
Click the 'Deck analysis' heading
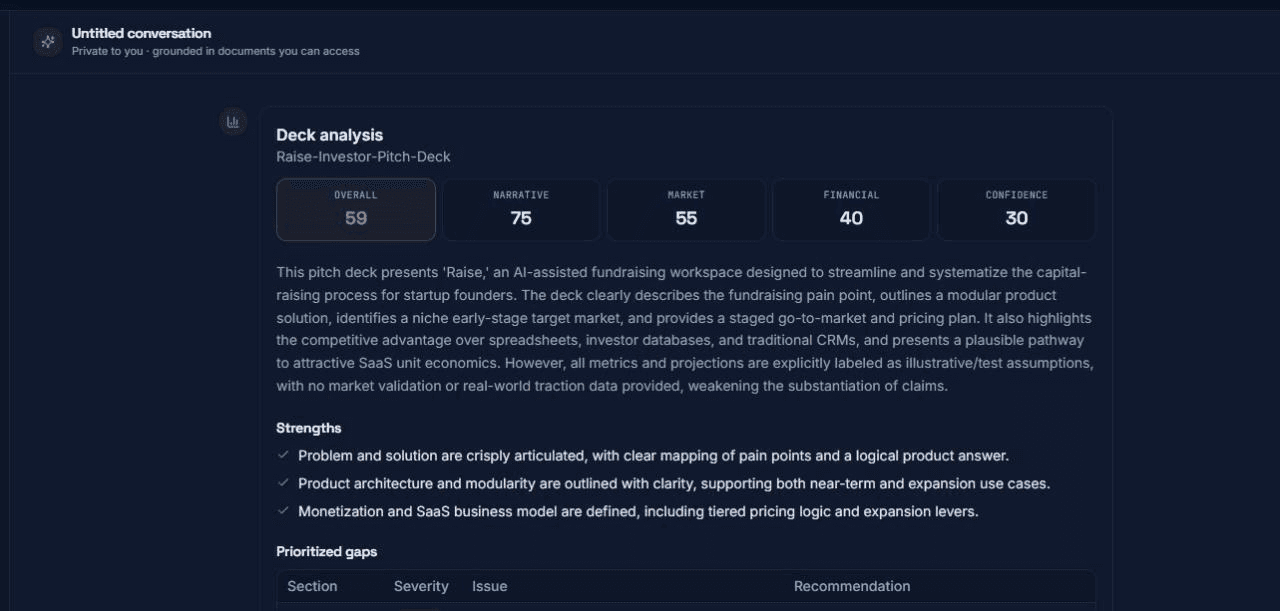pos(329,135)
